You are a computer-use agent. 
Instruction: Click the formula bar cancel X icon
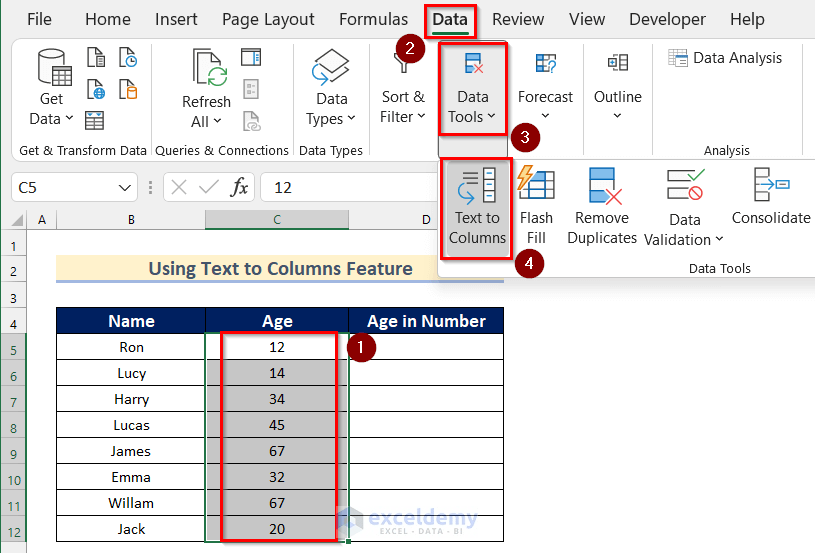pyautogui.click(x=178, y=187)
